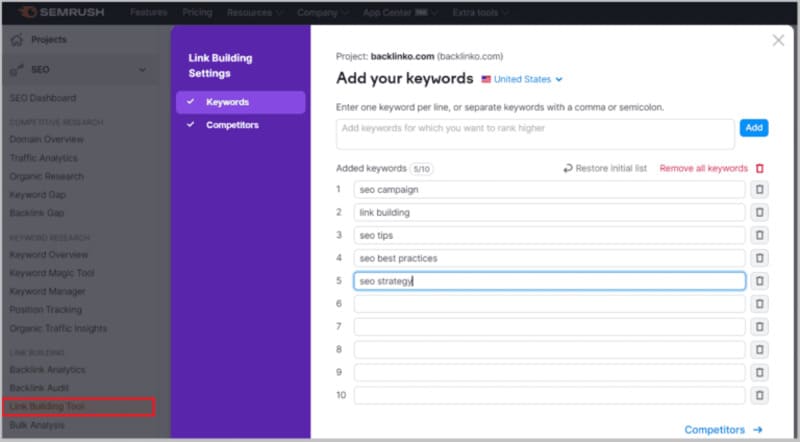Click the blue Add button
The image size is (800, 442).
pyautogui.click(x=753, y=128)
